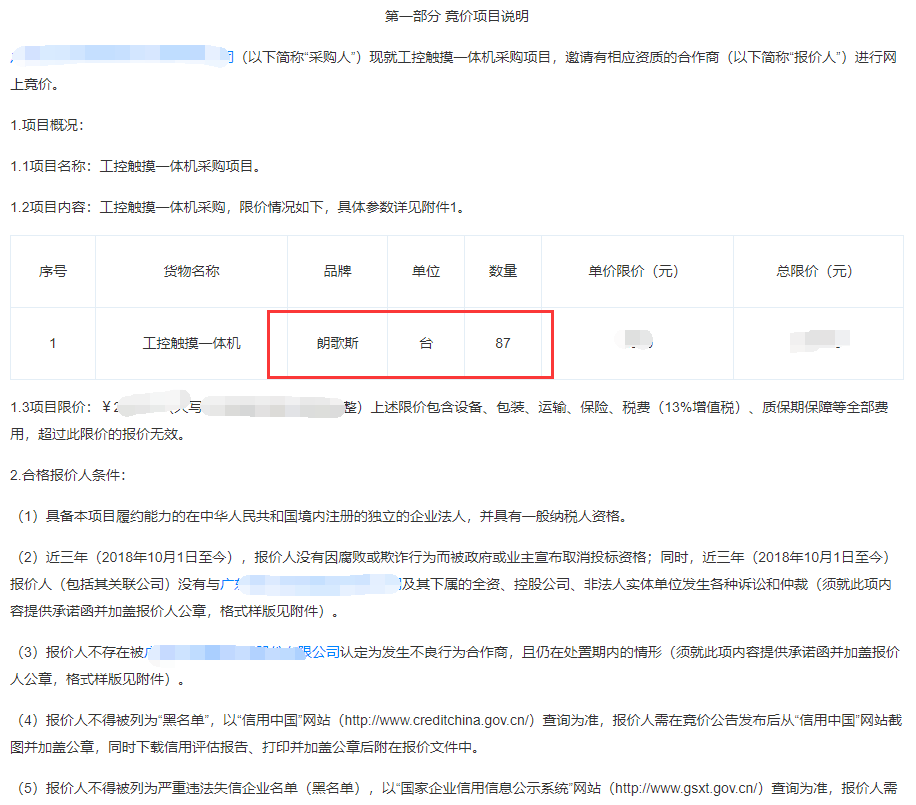
Task: Select the "工控触摸一体机" table cell
Action: [x=191, y=343]
